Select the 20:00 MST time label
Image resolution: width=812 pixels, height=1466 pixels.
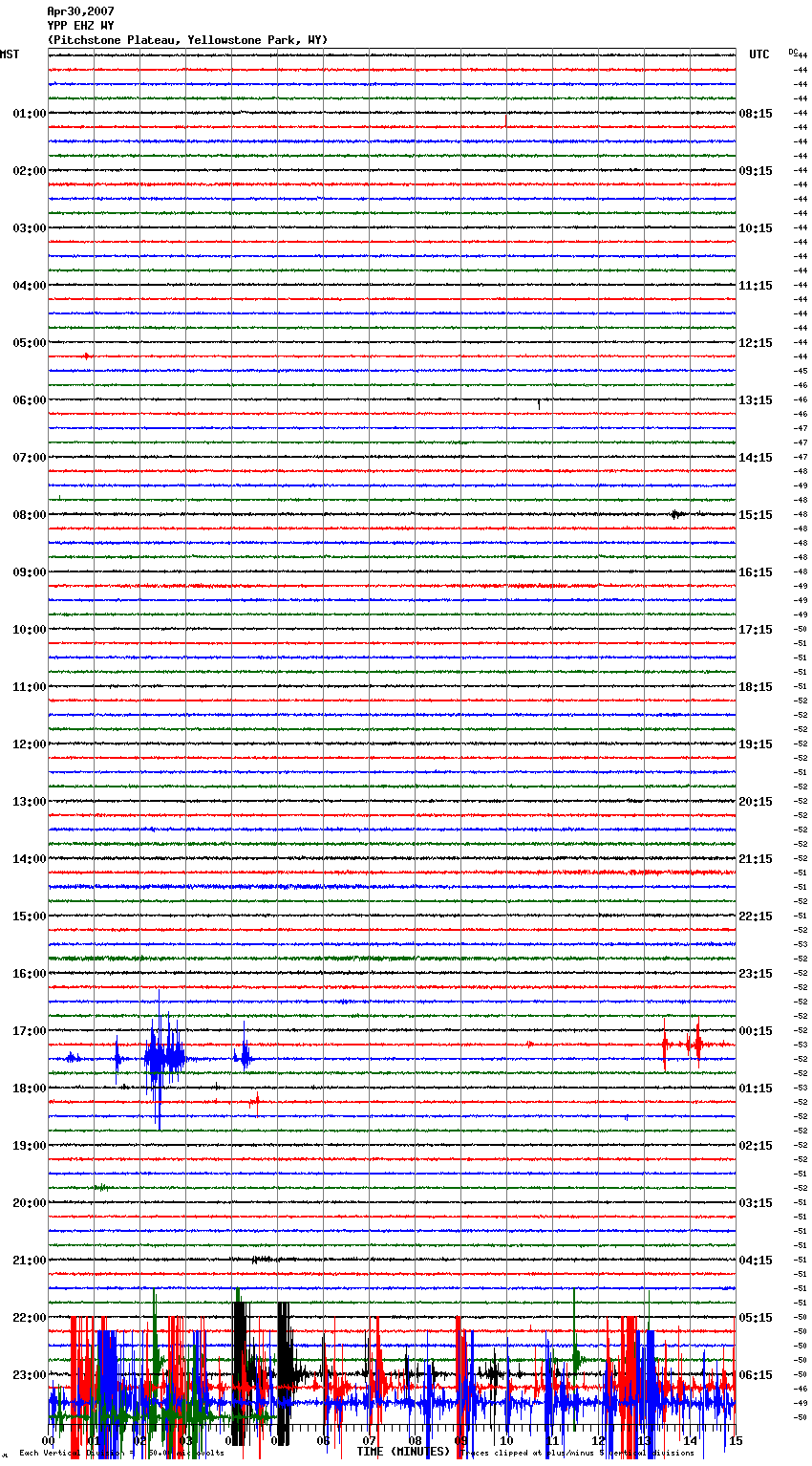(x=29, y=1203)
